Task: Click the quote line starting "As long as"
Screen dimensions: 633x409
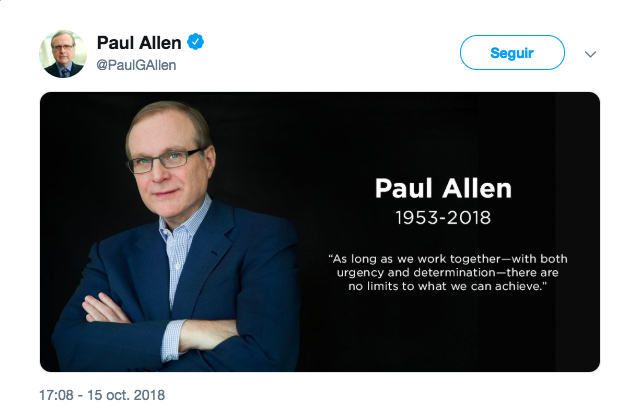Action: pos(448,259)
